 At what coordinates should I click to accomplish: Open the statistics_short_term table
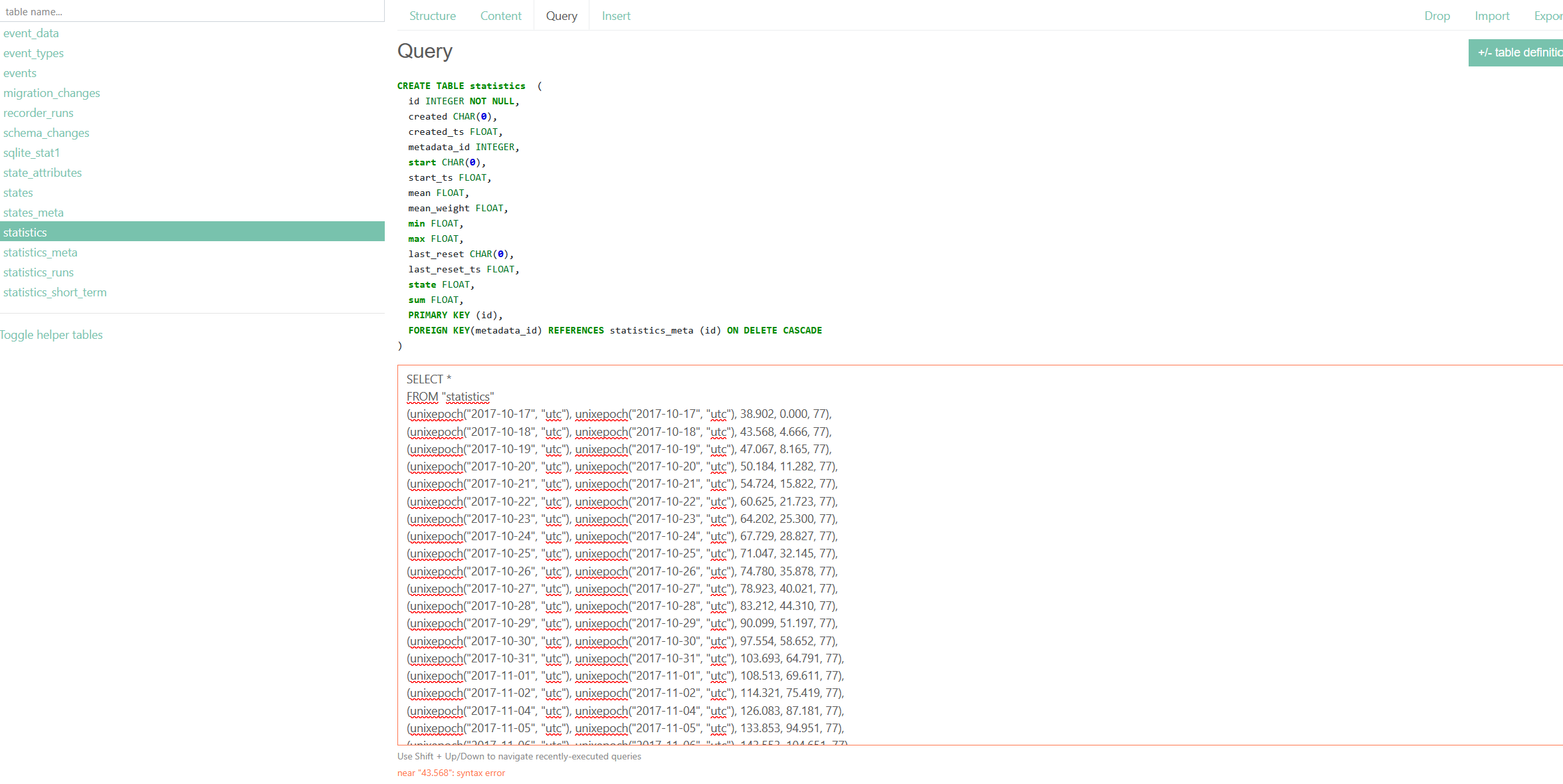click(55, 292)
